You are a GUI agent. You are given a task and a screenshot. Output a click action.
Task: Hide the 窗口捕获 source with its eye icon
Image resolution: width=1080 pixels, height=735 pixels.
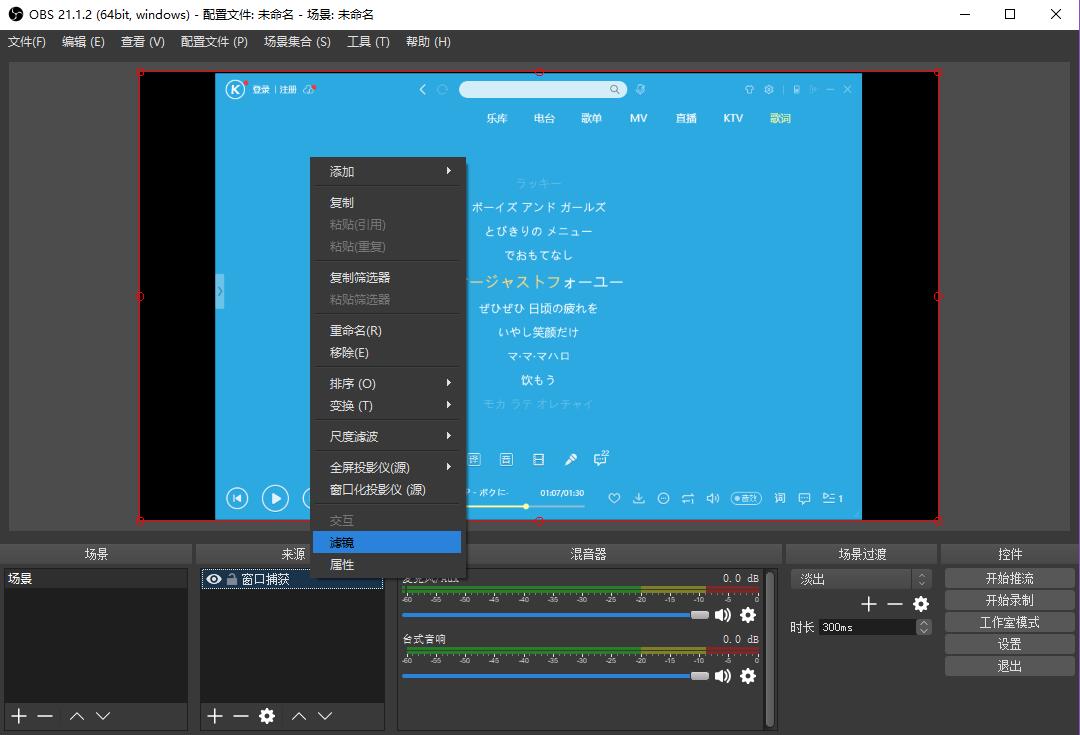tap(213, 579)
